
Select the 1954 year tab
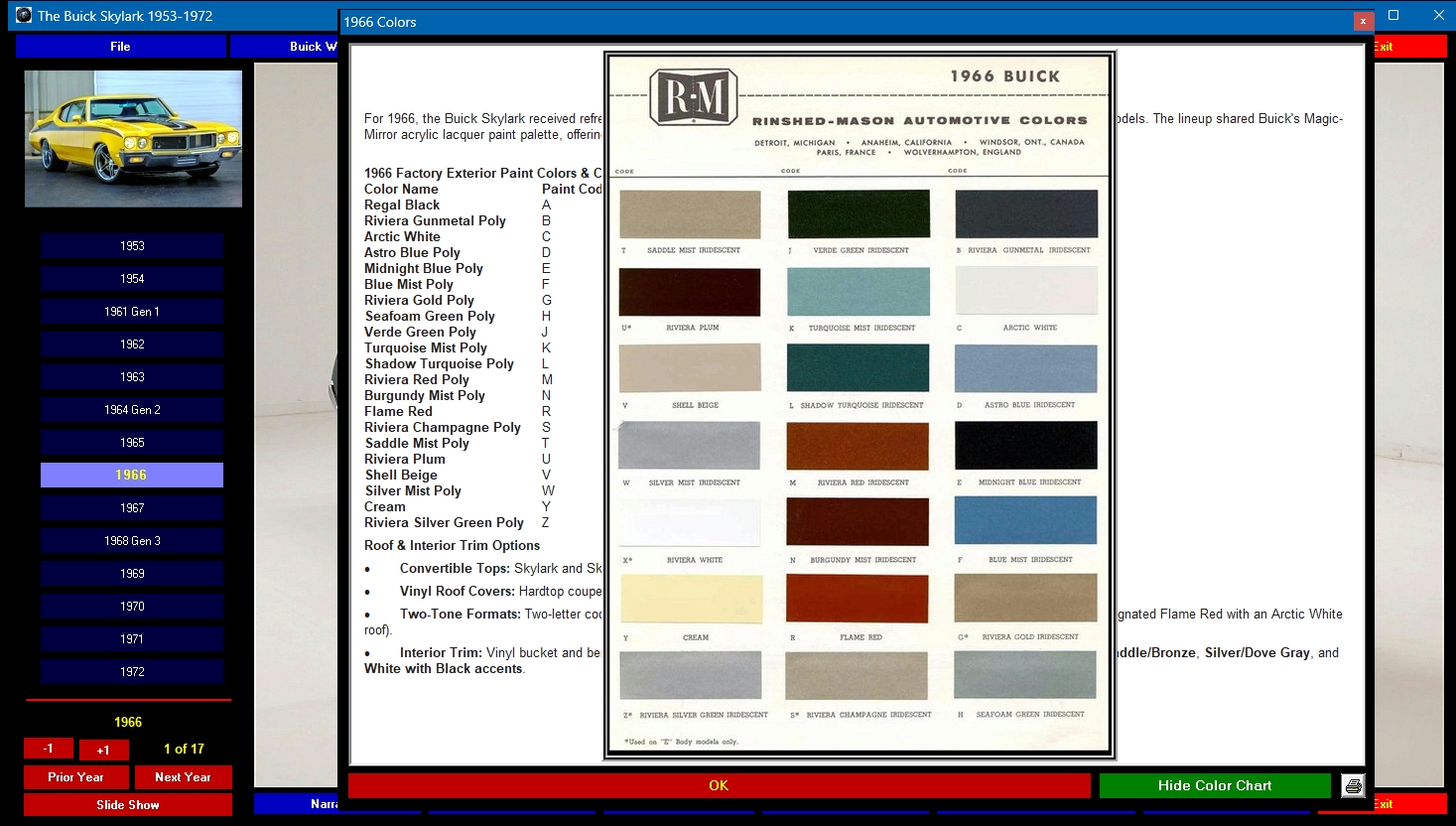(x=132, y=279)
